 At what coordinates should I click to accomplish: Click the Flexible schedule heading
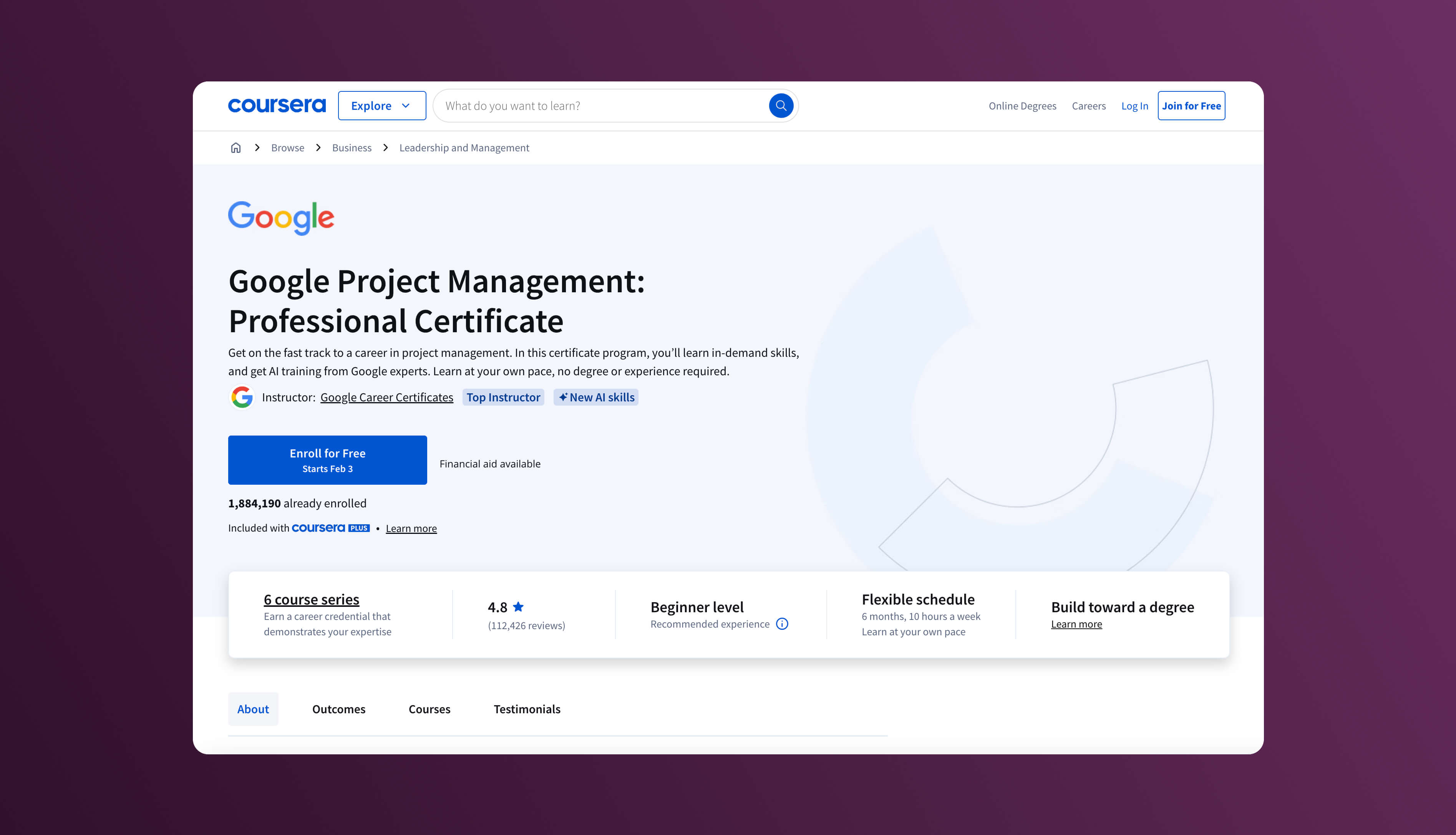[918, 599]
